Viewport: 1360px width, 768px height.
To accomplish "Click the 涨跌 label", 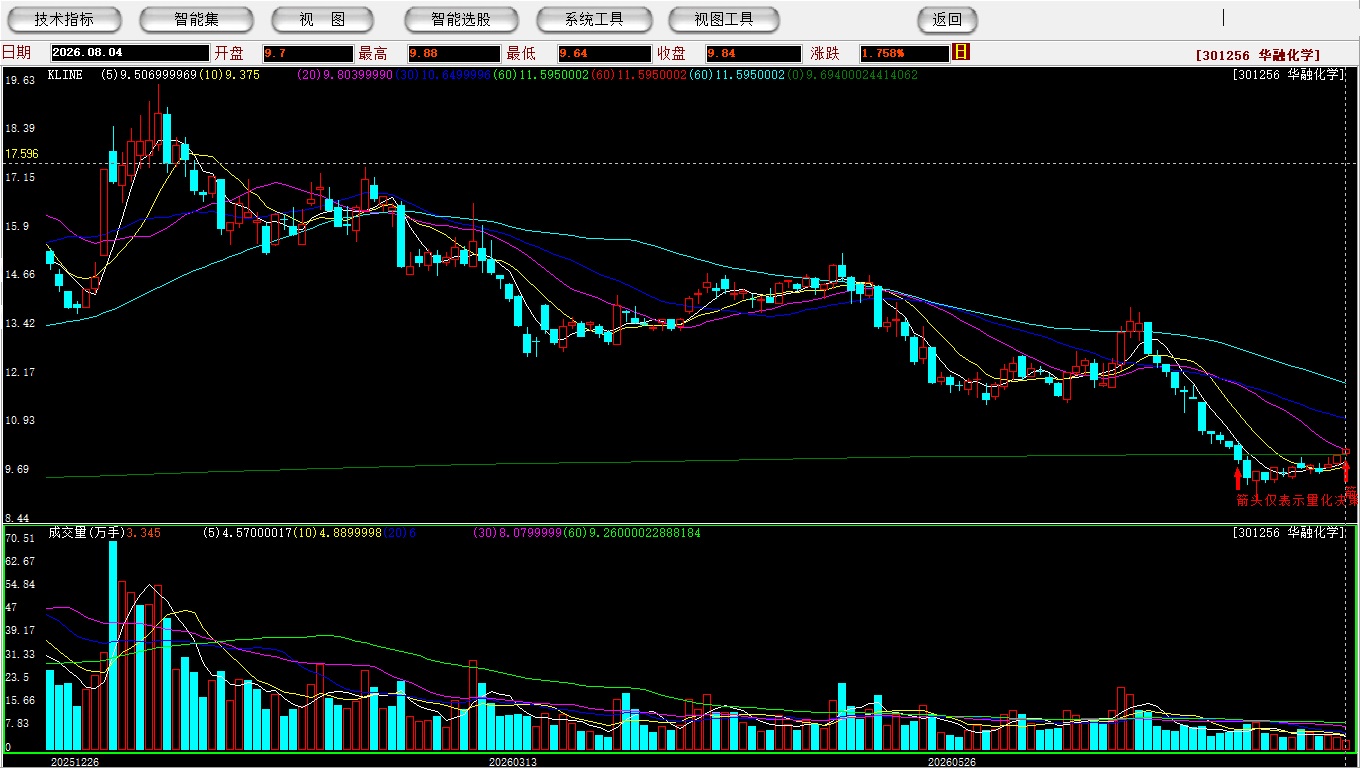I will pos(825,53).
